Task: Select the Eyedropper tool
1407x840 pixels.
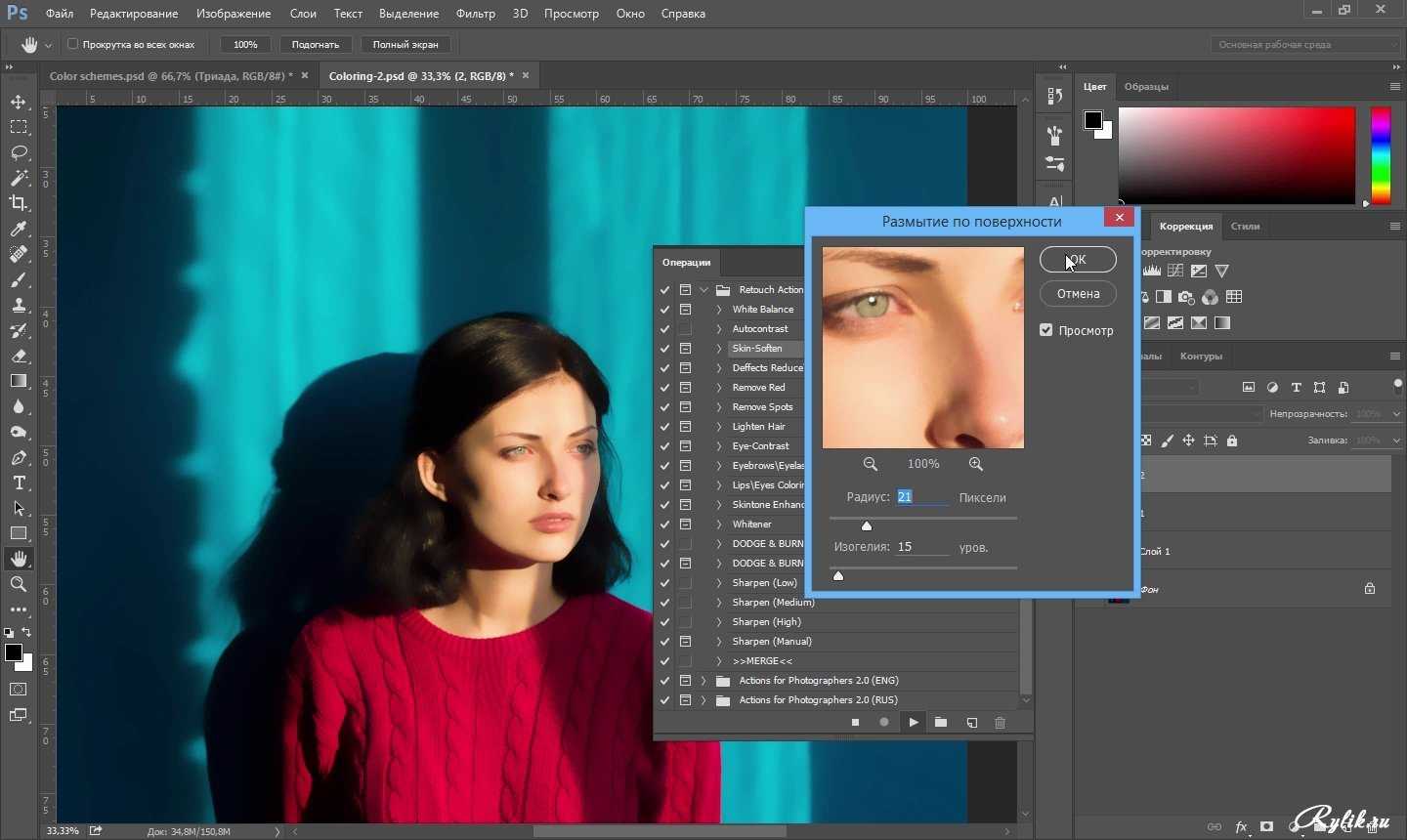Action: (19, 229)
